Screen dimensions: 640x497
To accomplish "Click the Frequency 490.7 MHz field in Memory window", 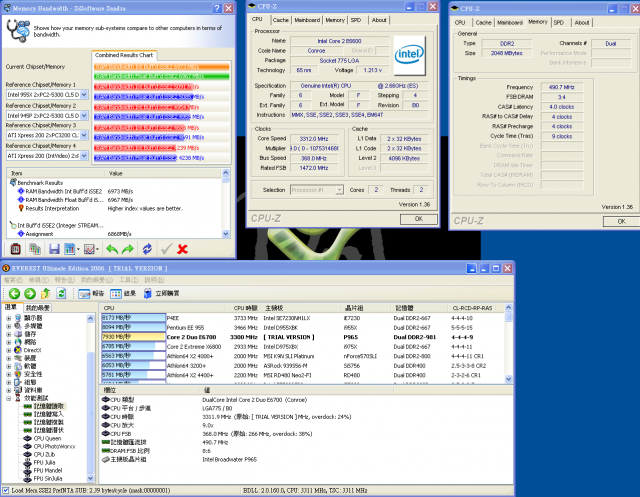I will 562,87.
